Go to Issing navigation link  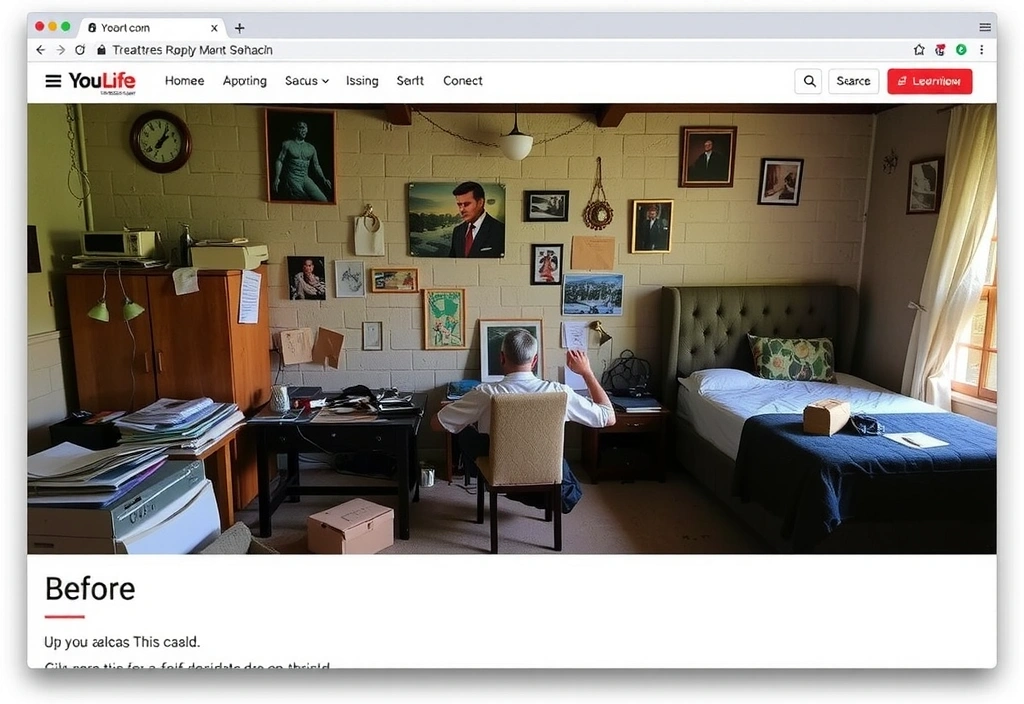[x=362, y=81]
